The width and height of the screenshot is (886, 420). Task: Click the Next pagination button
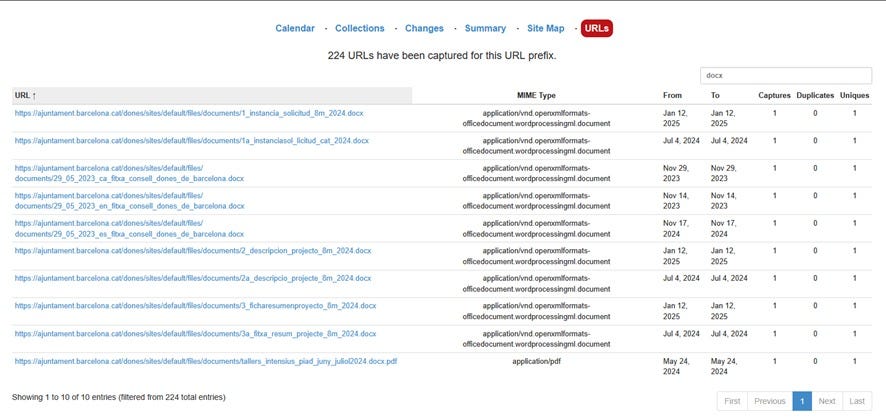pos(827,401)
